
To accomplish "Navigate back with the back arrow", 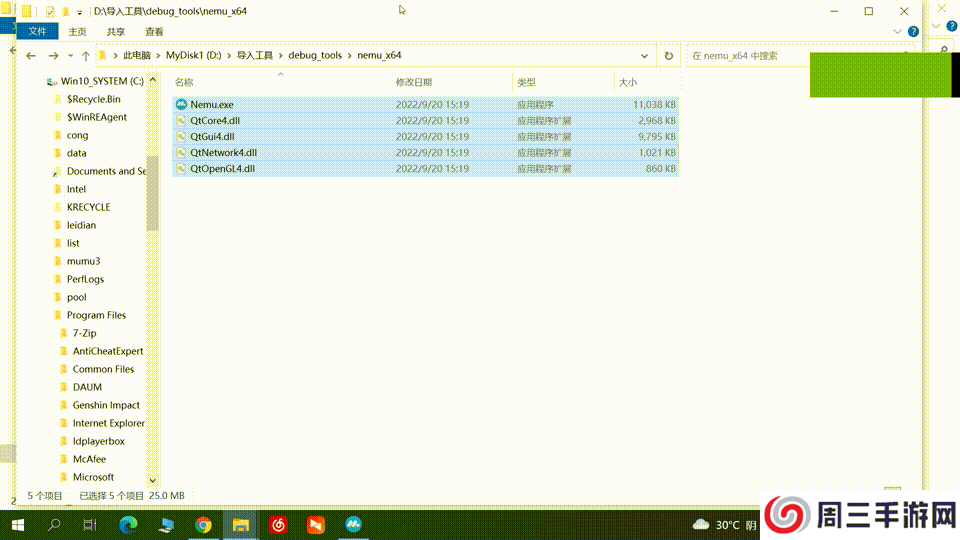I will [x=31, y=56].
